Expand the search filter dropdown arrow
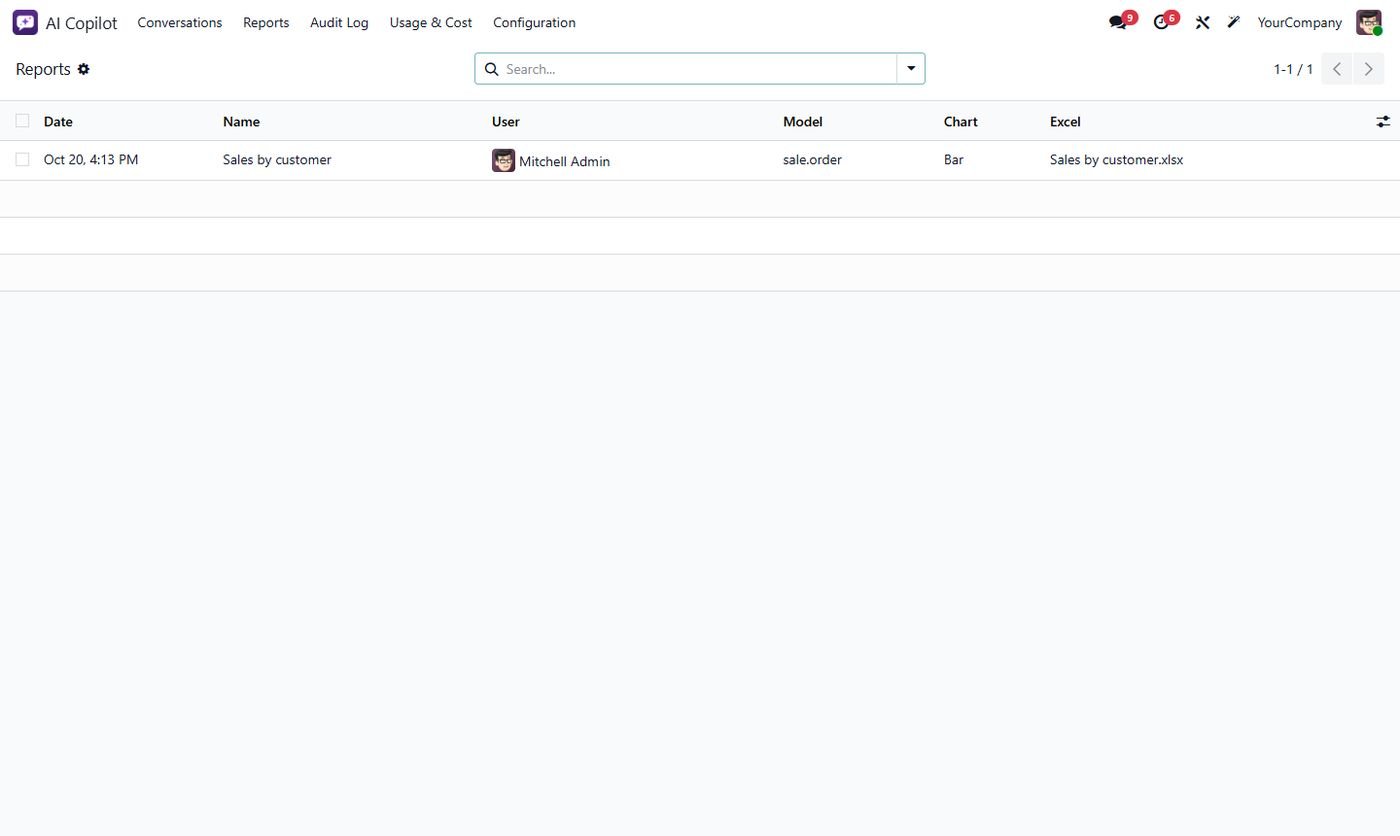Viewport: 1400px width, 836px height. tap(911, 69)
